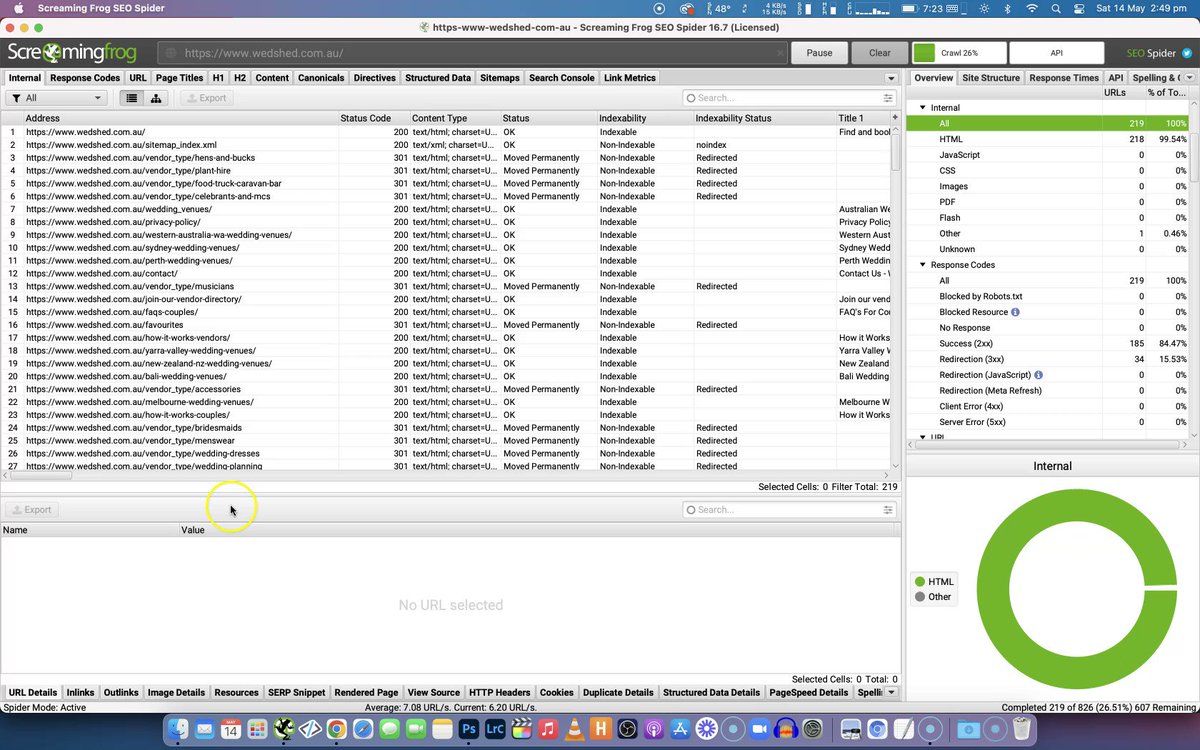Open Safari from the Dock

363,731
